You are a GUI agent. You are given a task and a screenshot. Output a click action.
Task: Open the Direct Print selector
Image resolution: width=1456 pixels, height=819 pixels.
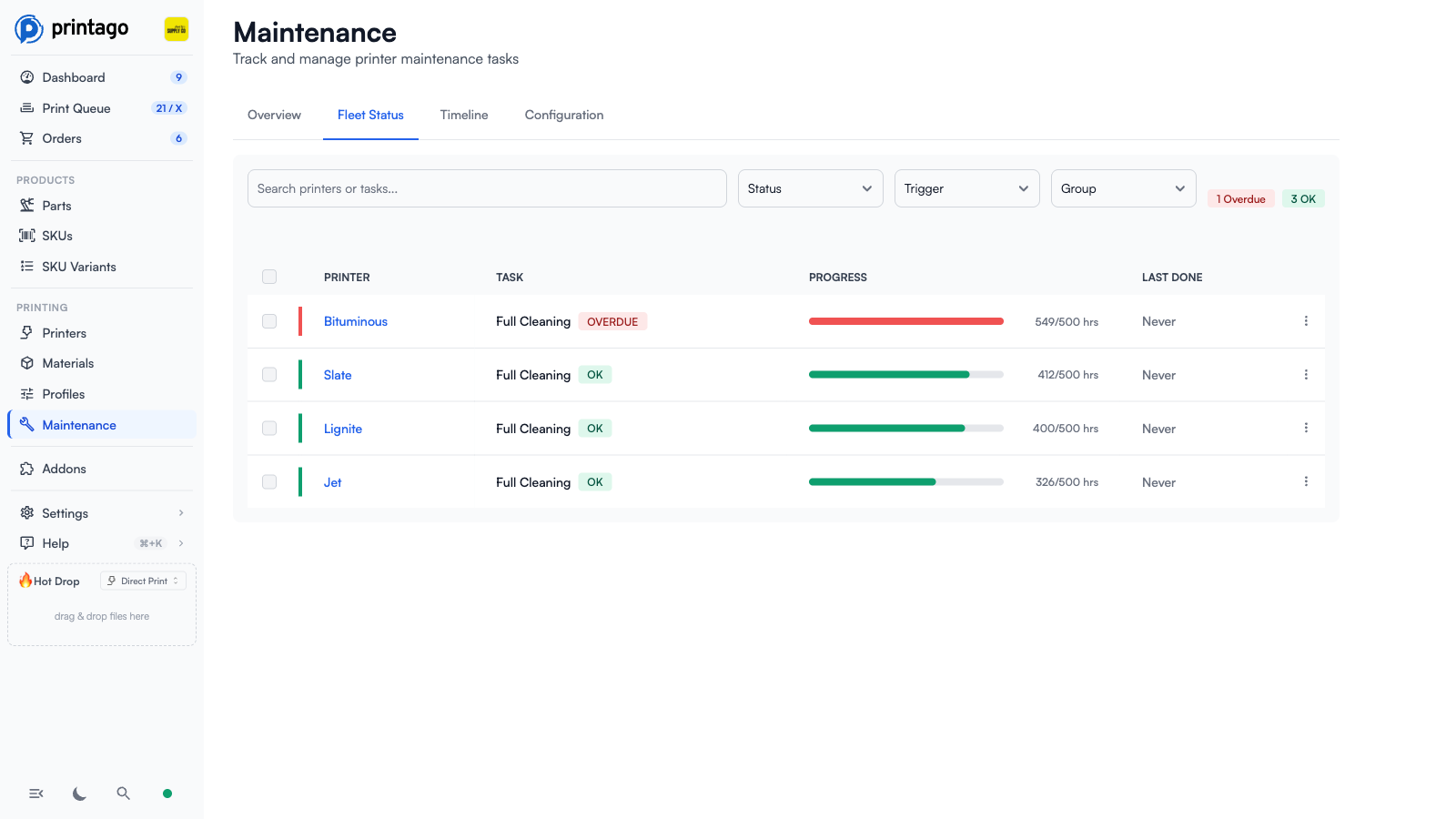[143, 581]
